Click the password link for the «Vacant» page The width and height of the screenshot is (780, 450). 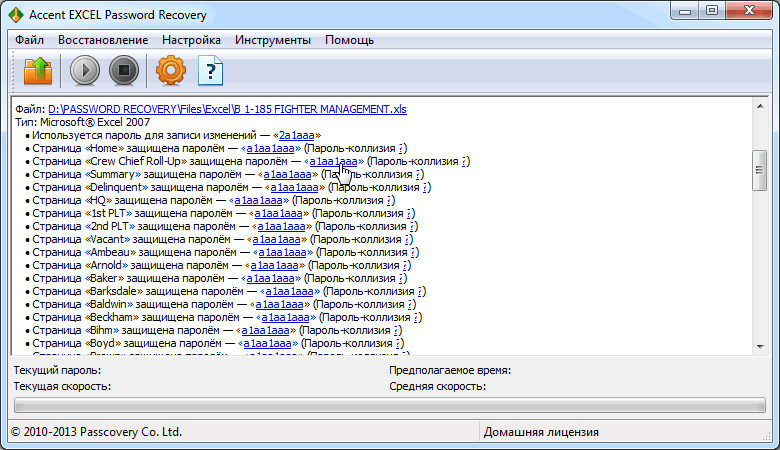(276, 239)
